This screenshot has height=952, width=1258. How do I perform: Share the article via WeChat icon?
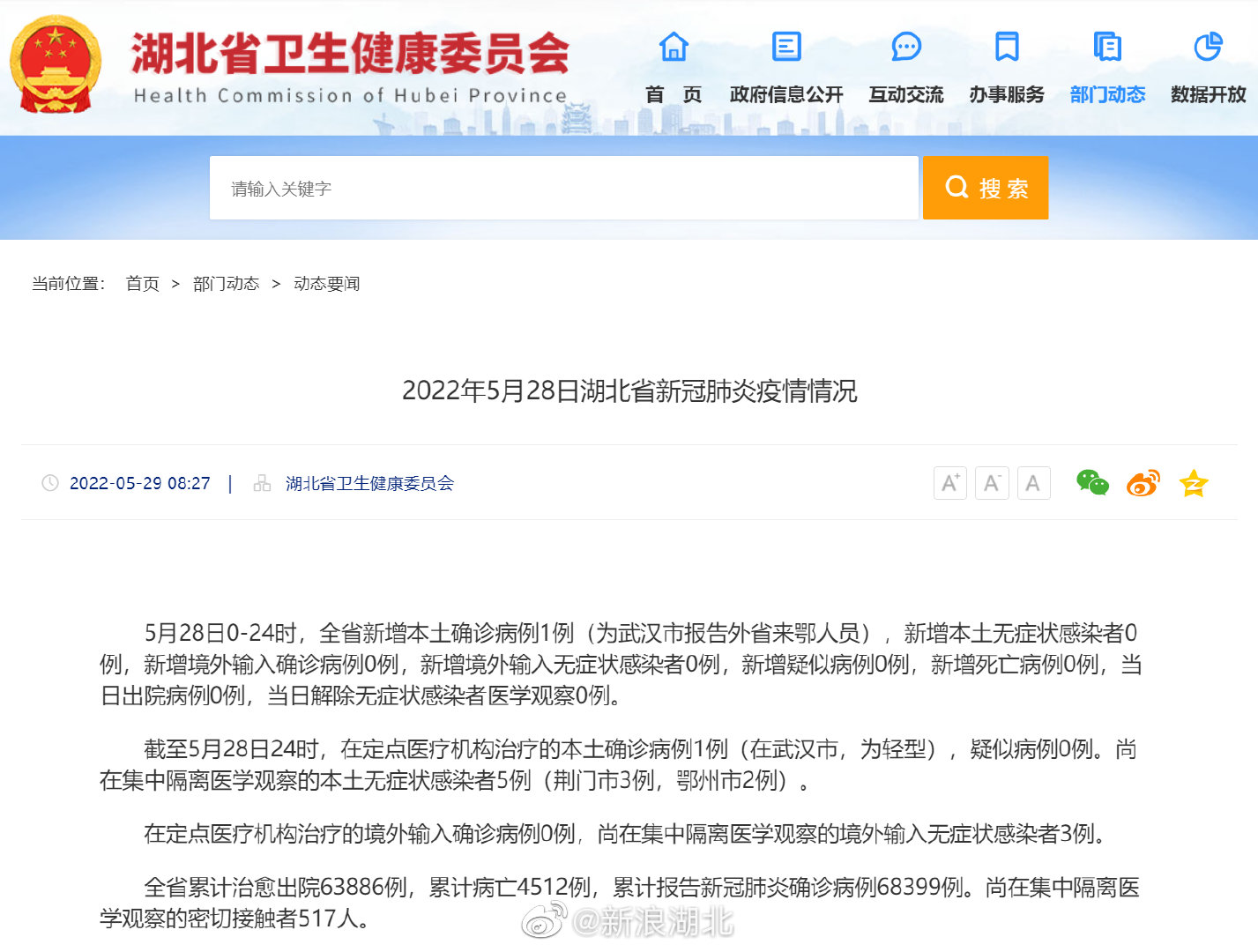(x=1092, y=483)
